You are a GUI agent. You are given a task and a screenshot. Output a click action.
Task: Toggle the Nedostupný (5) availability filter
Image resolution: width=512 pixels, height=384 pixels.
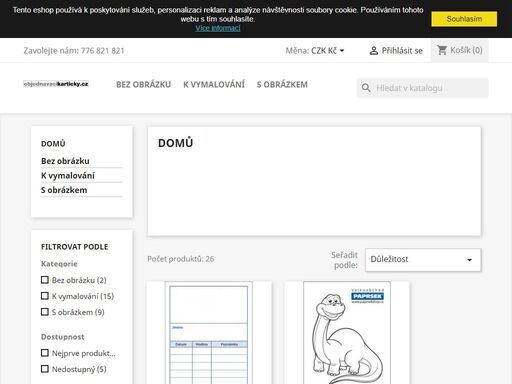pyautogui.click(x=45, y=369)
